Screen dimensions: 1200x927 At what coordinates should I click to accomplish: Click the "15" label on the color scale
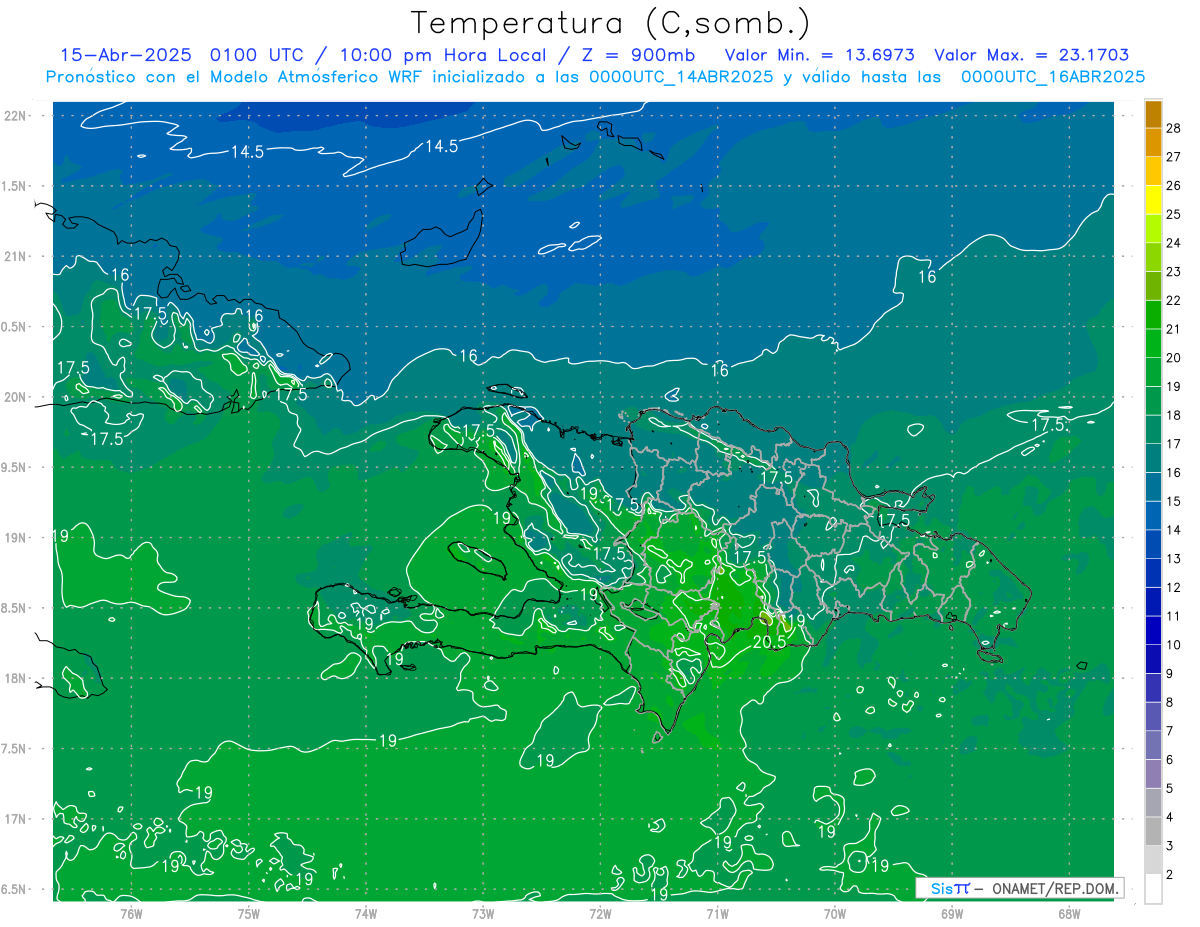tap(1174, 501)
